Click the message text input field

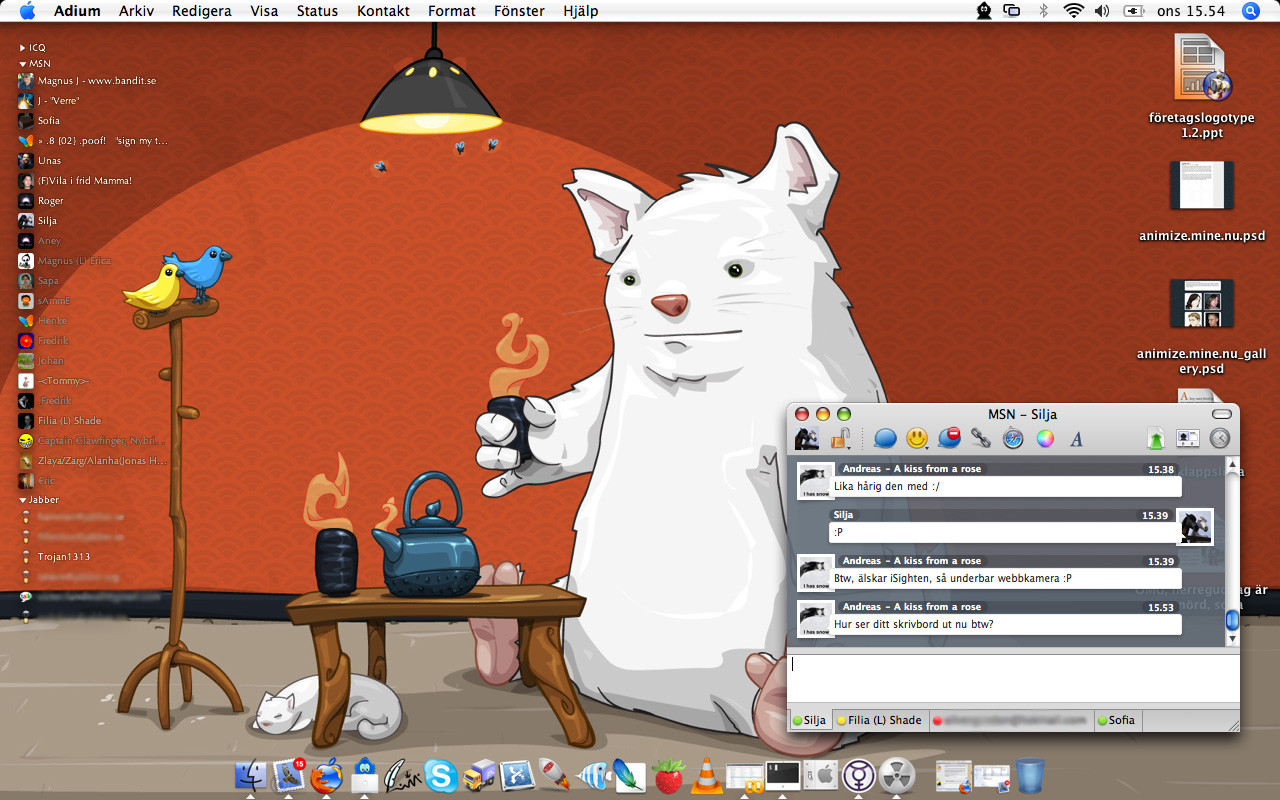[1012, 678]
